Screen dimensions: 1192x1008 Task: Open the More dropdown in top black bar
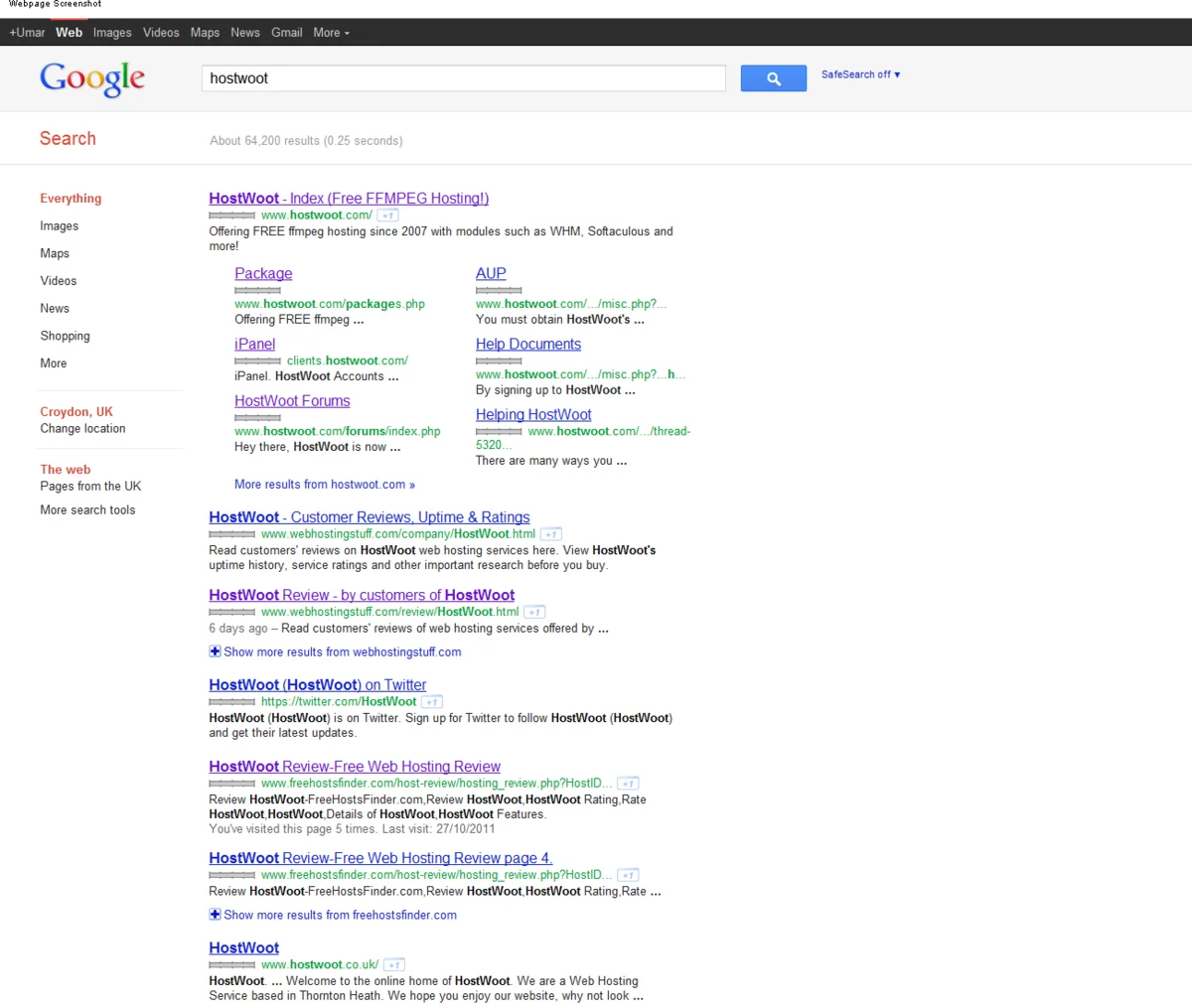[x=331, y=33]
